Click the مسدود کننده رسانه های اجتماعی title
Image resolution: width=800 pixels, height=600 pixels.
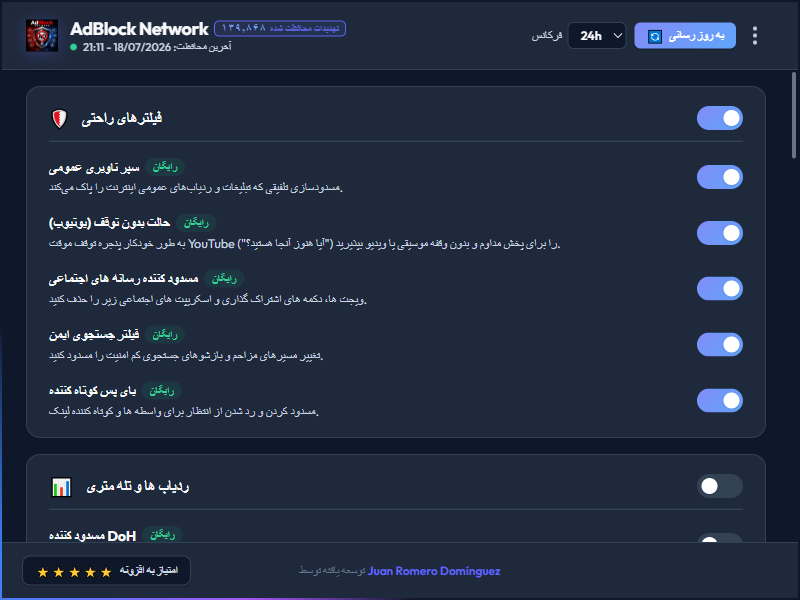[x=123, y=279]
